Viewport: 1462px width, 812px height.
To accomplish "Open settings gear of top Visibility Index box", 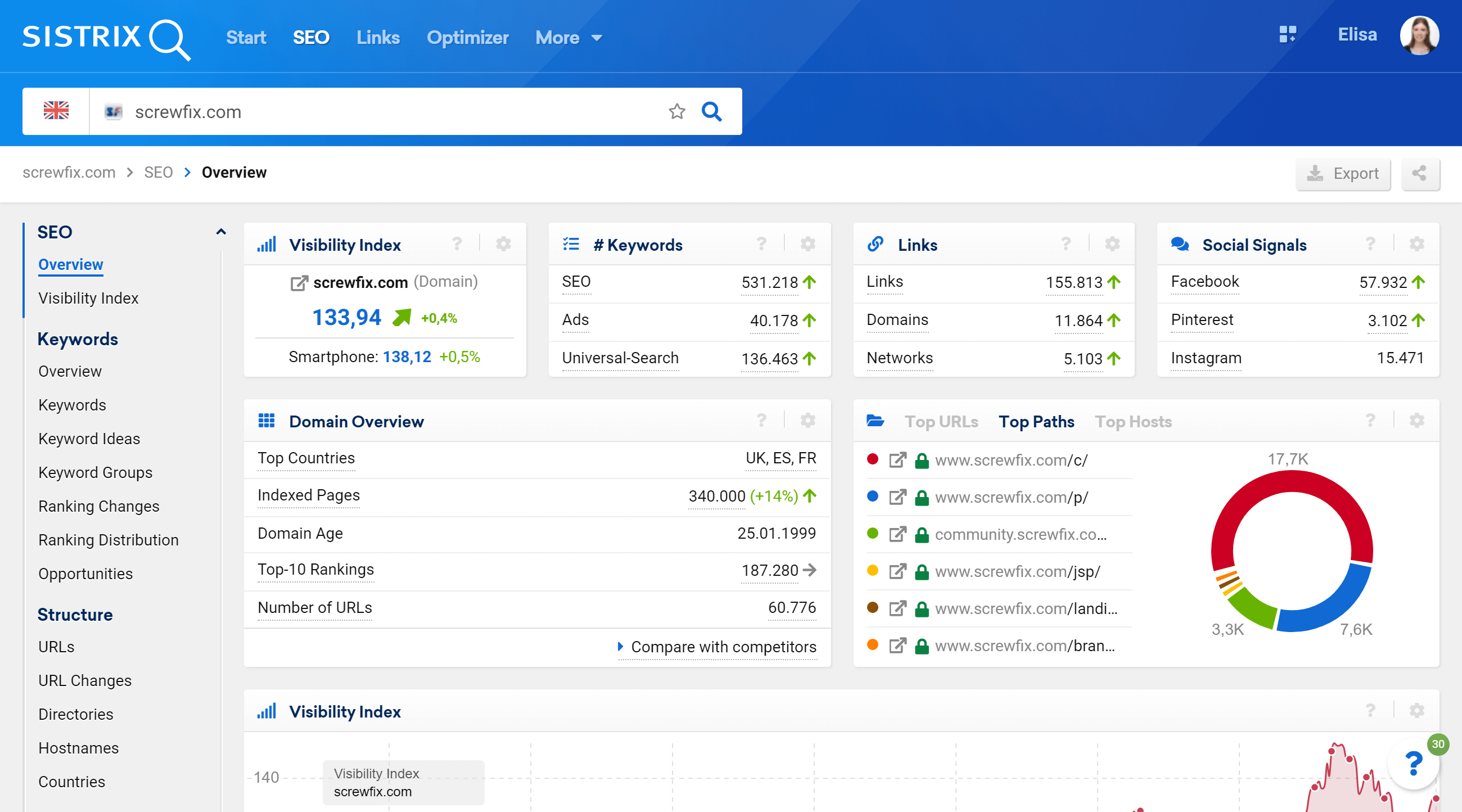I will (503, 244).
